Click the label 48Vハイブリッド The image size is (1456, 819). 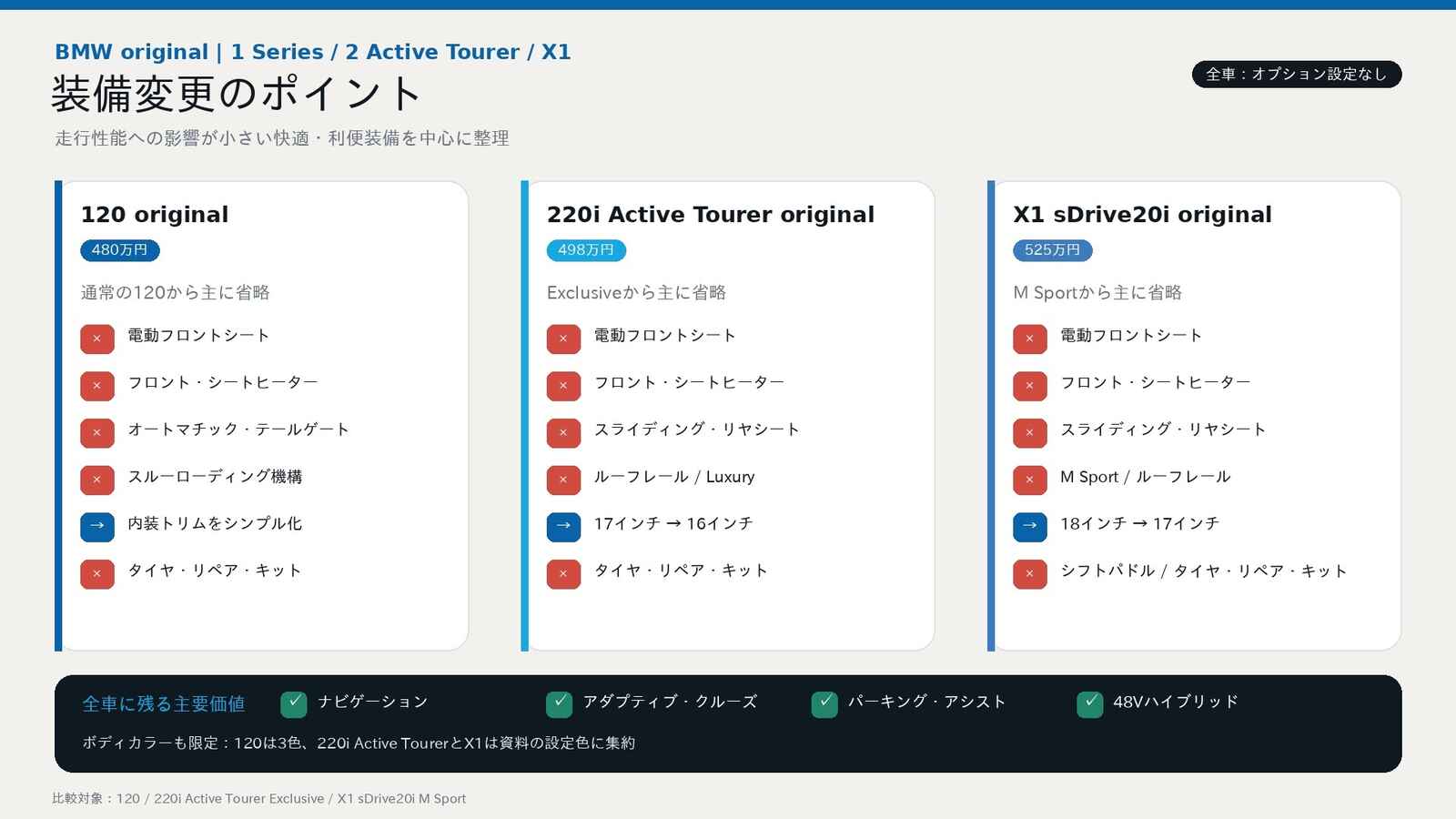point(1176,702)
